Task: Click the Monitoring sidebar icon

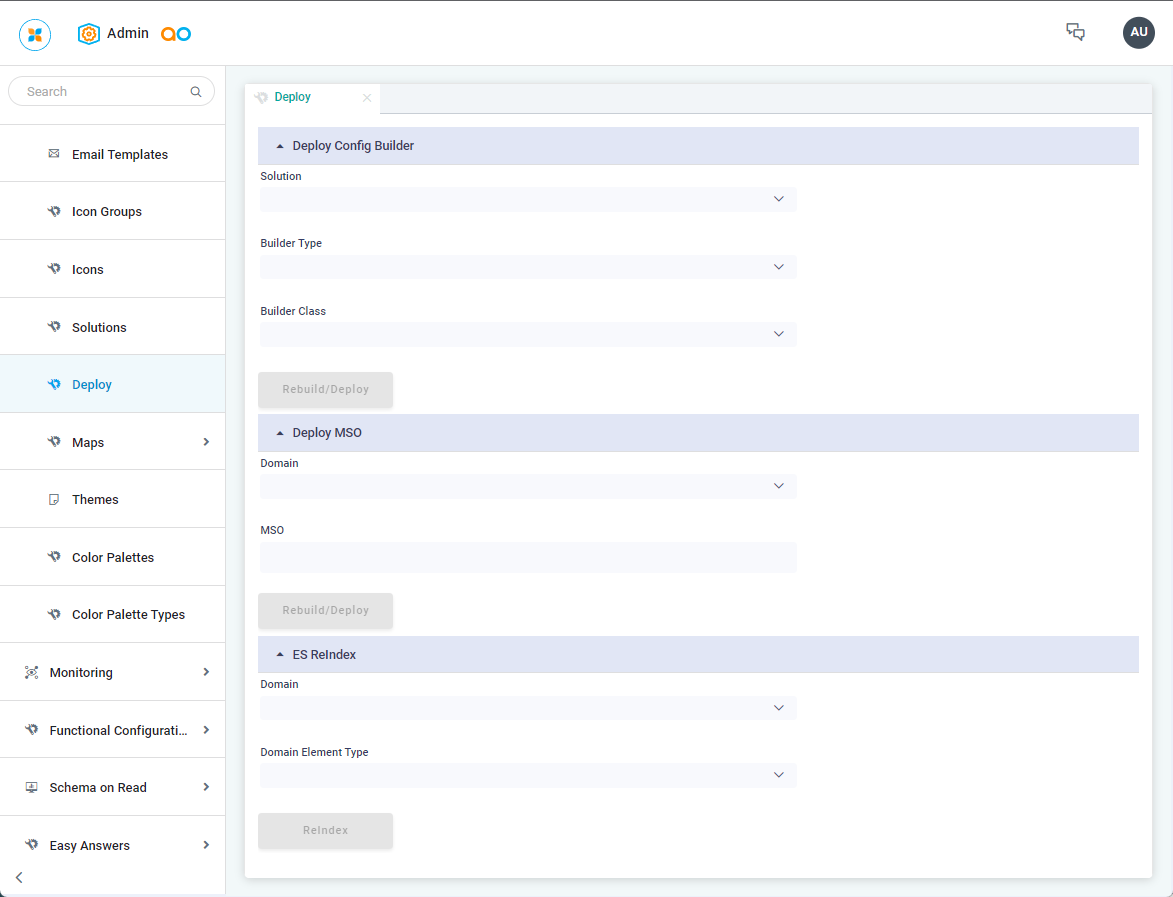Action: 31,673
